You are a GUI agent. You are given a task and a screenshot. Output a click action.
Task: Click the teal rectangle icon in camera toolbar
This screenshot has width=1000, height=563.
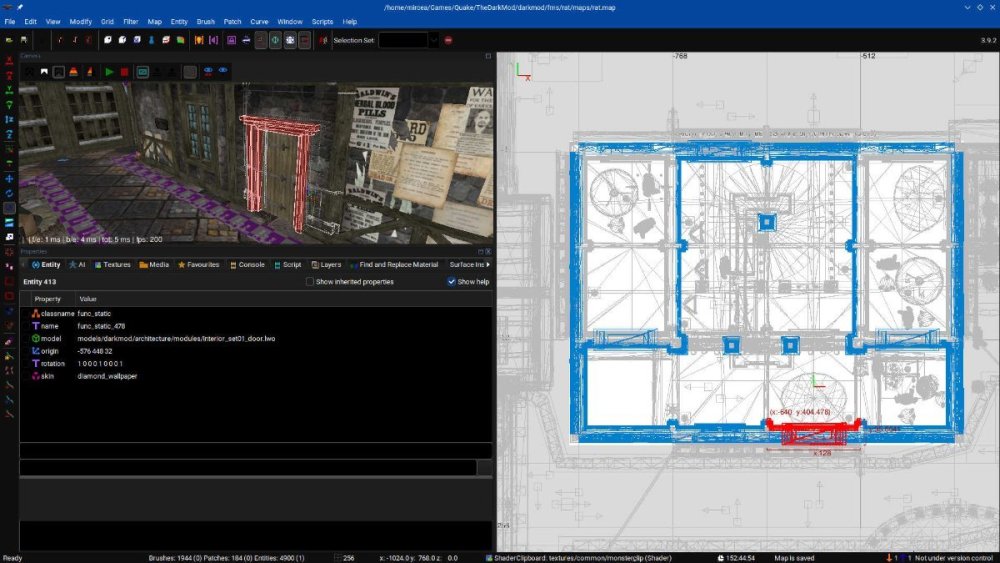(142, 72)
